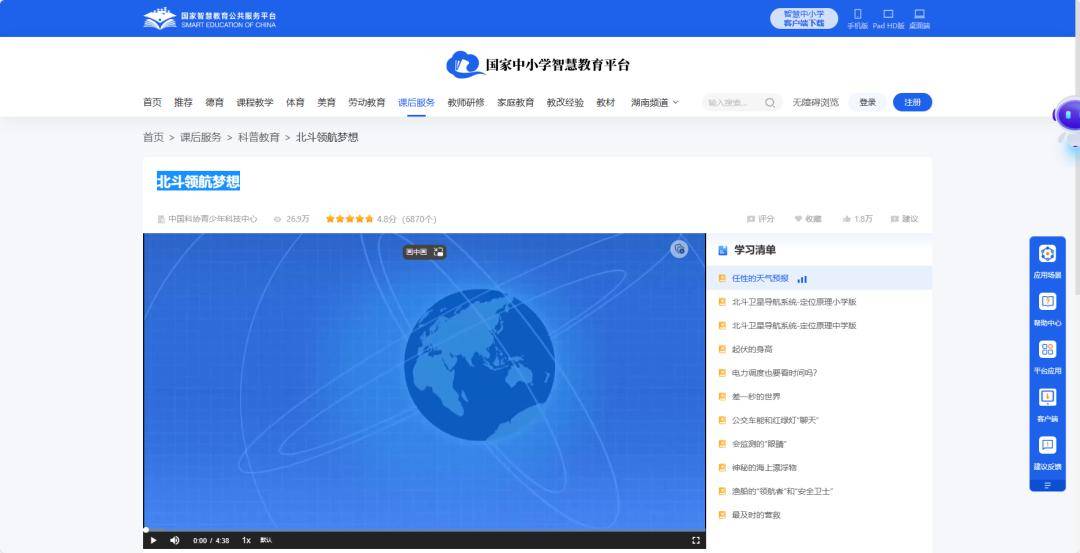Select lesson 会监测的"眼睛"

pos(819,444)
